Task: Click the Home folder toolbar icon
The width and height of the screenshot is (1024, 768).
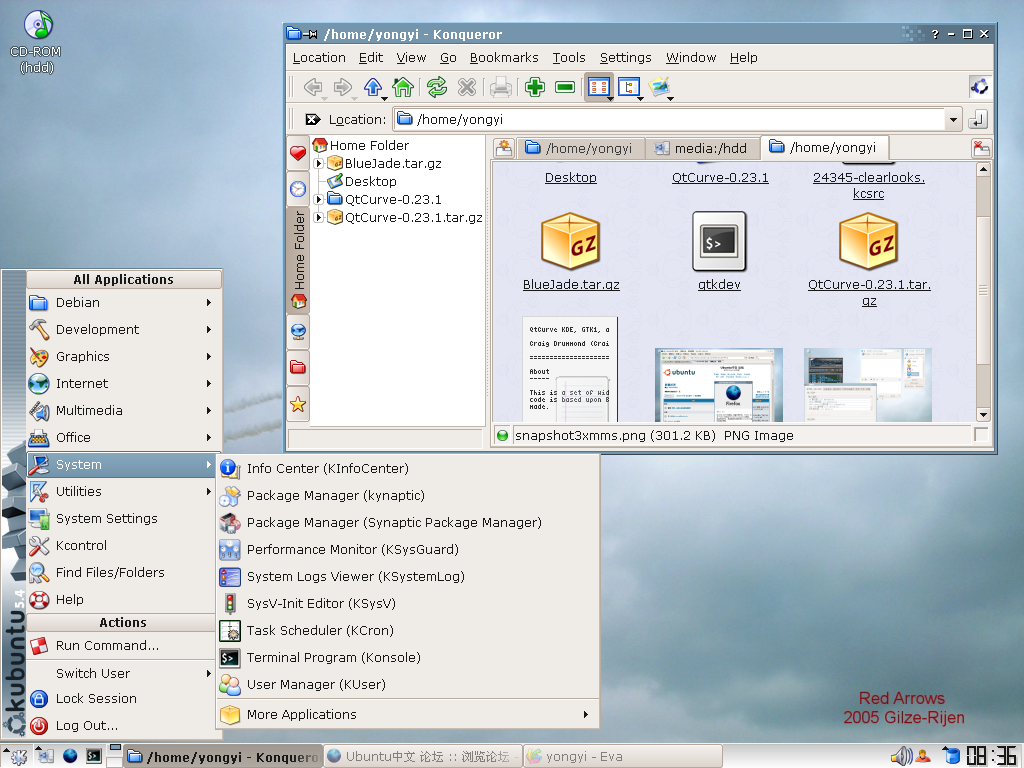Action: 403,87
